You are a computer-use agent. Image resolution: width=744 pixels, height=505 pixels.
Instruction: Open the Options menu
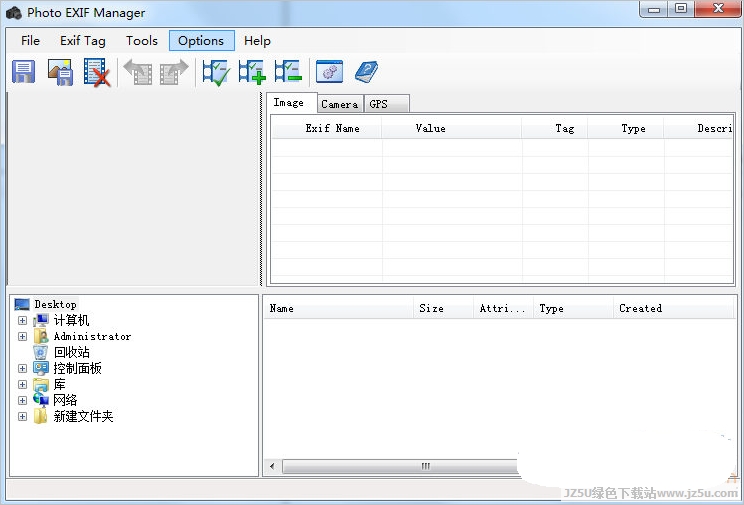tap(202, 41)
